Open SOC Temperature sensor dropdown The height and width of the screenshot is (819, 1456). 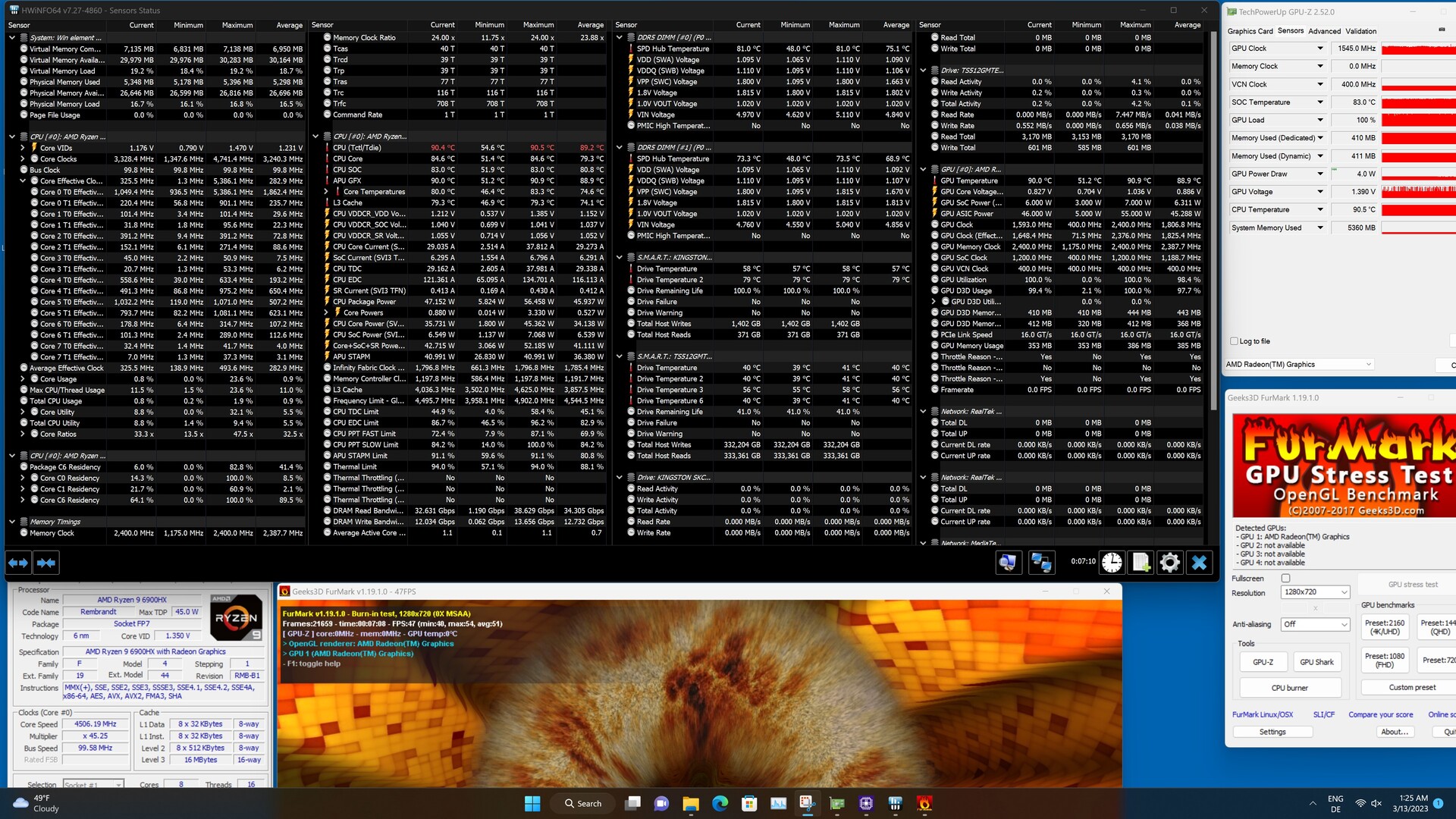pyautogui.click(x=1320, y=102)
